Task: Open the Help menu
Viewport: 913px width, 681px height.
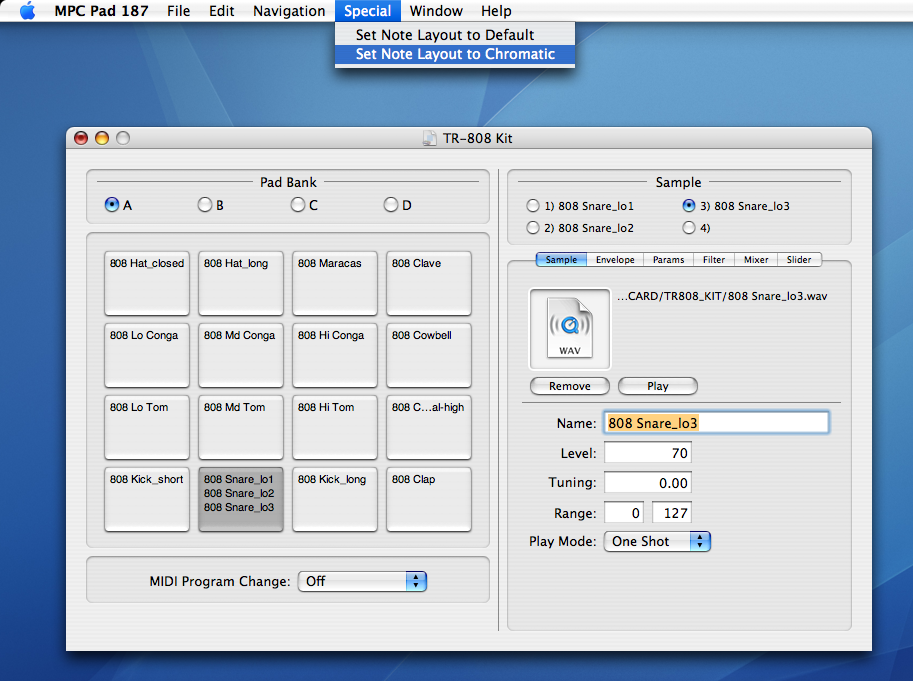Action: pos(496,10)
